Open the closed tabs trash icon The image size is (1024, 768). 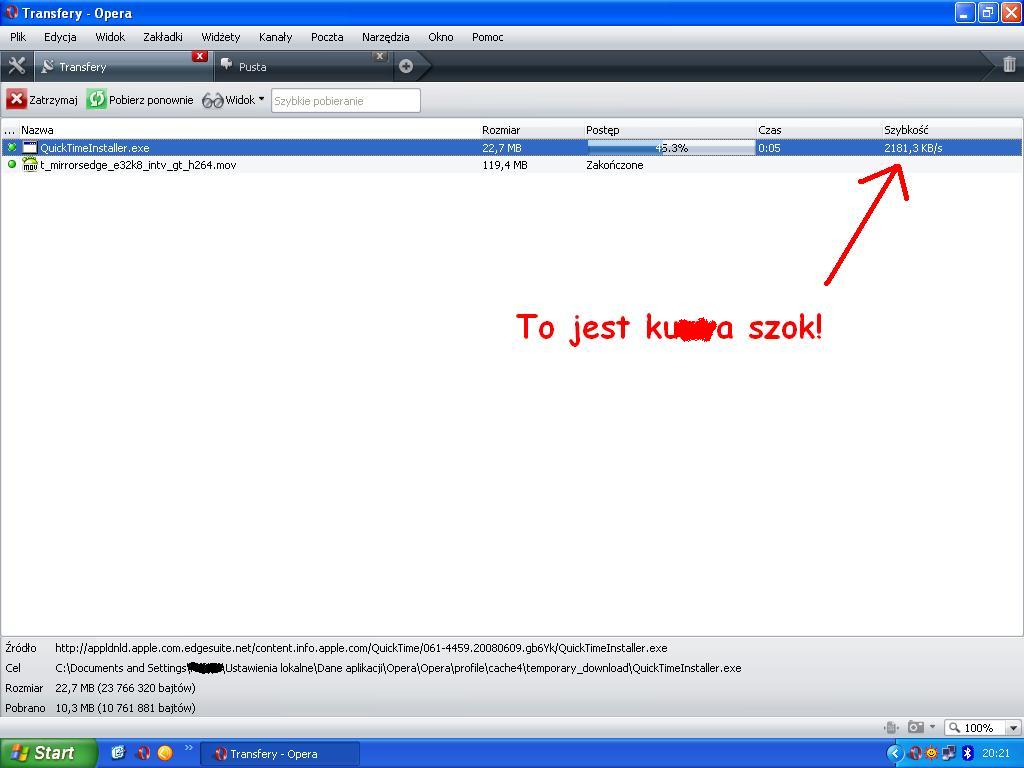(x=1009, y=65)
